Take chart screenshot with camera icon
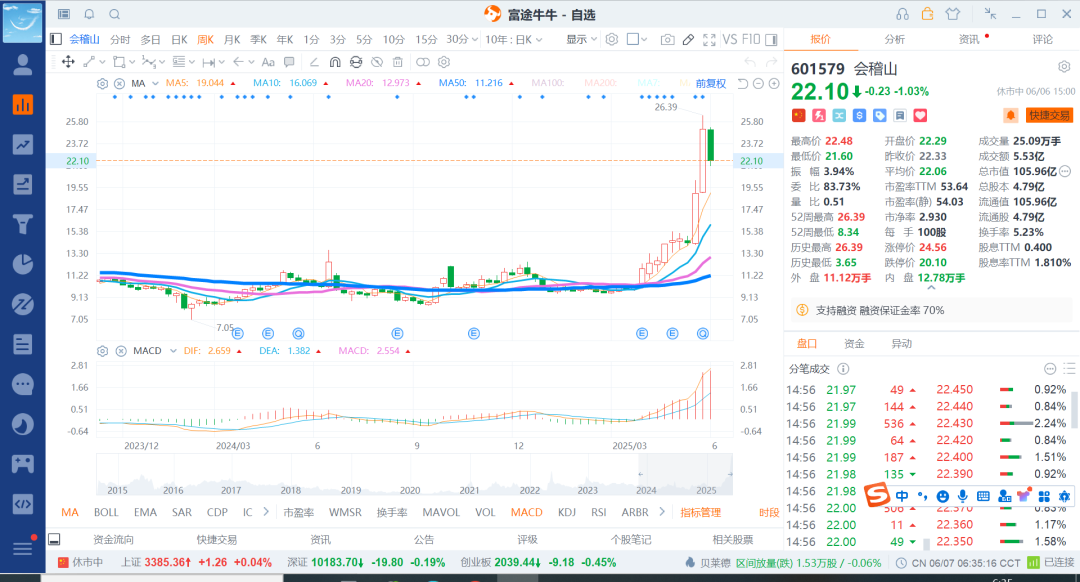The image size is (1080, 582). (x=667, y=40)
